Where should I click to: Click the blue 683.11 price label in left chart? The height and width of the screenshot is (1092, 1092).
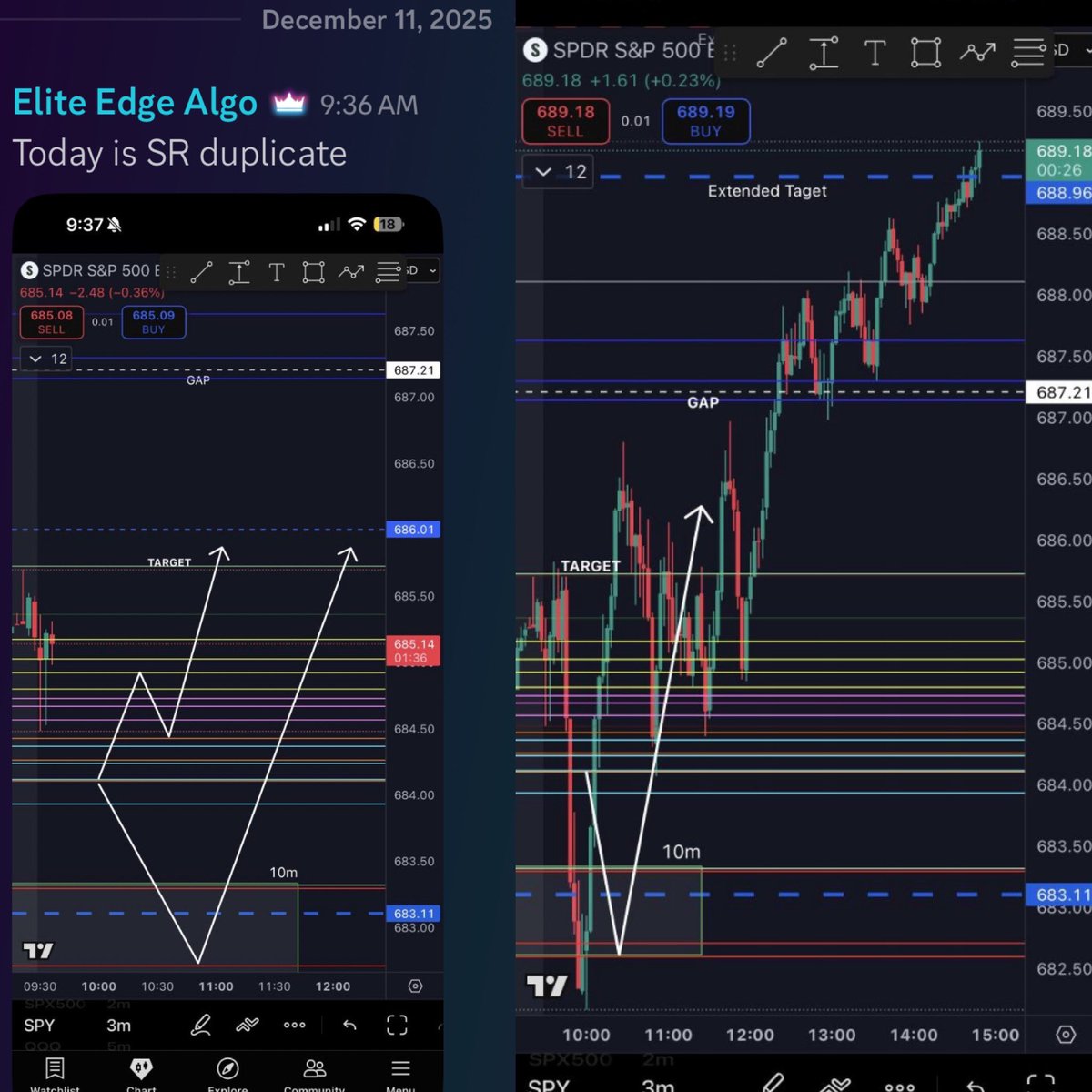pyautogui.click(x=414, y=914)
